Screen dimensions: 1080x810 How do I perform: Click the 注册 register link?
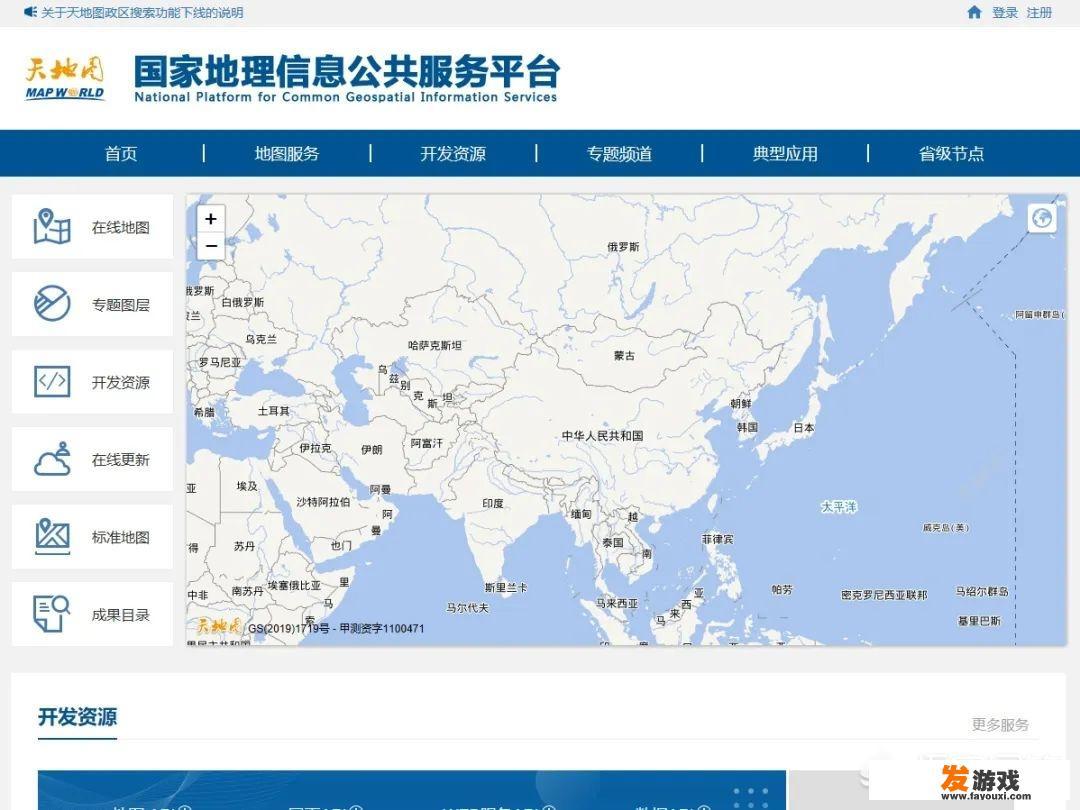1039,12
